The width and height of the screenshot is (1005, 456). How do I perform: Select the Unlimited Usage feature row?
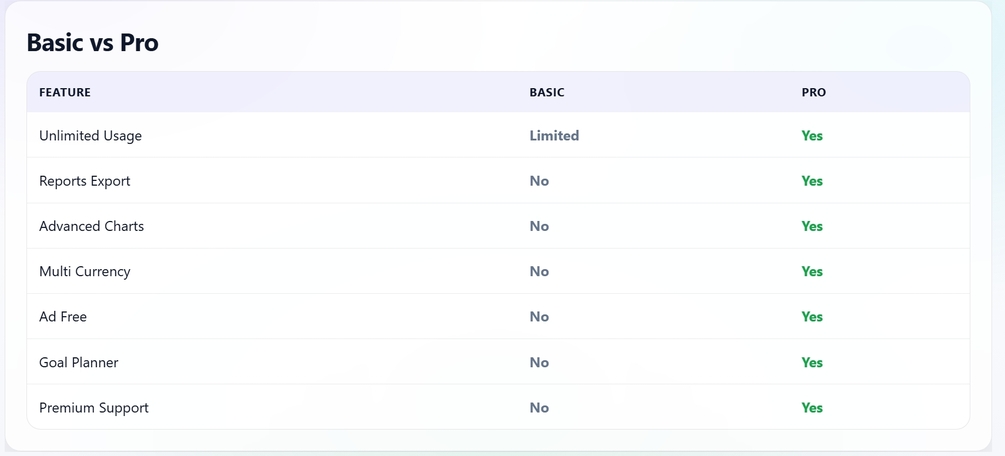click(498, 135)
